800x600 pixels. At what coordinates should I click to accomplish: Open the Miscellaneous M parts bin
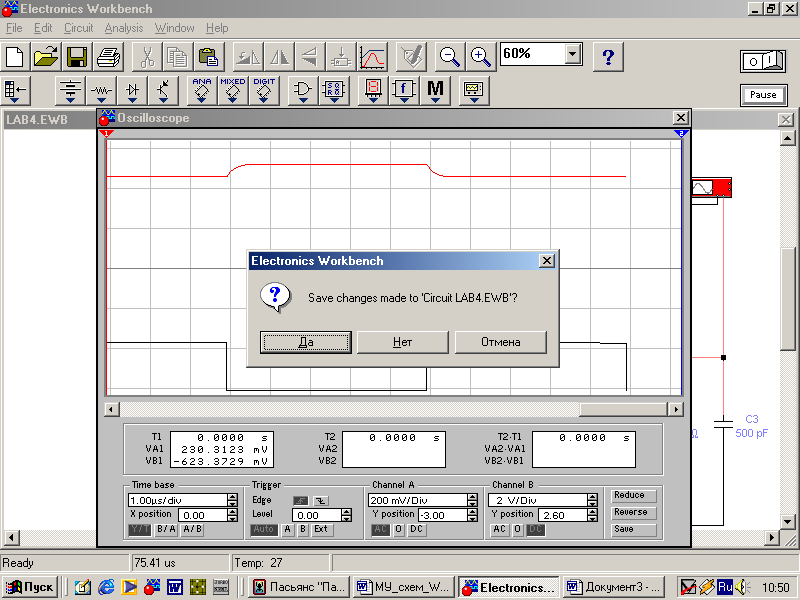pos(435,91)
